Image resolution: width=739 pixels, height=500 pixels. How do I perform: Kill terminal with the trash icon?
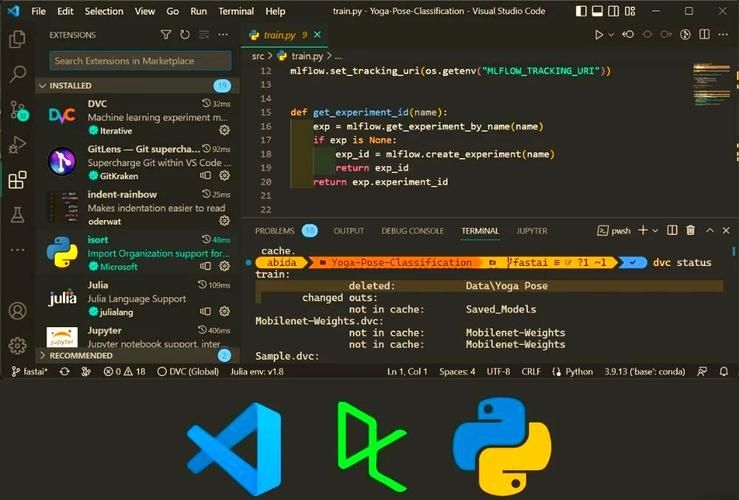(690, 231)
